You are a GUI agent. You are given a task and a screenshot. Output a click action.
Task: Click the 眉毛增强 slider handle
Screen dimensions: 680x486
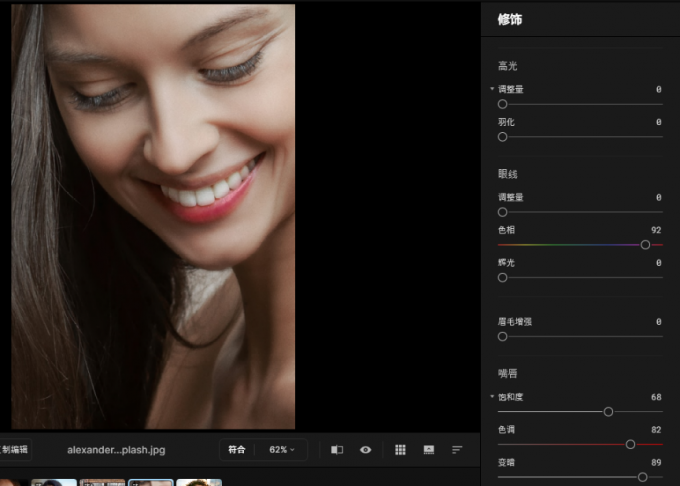pos(502,337)
